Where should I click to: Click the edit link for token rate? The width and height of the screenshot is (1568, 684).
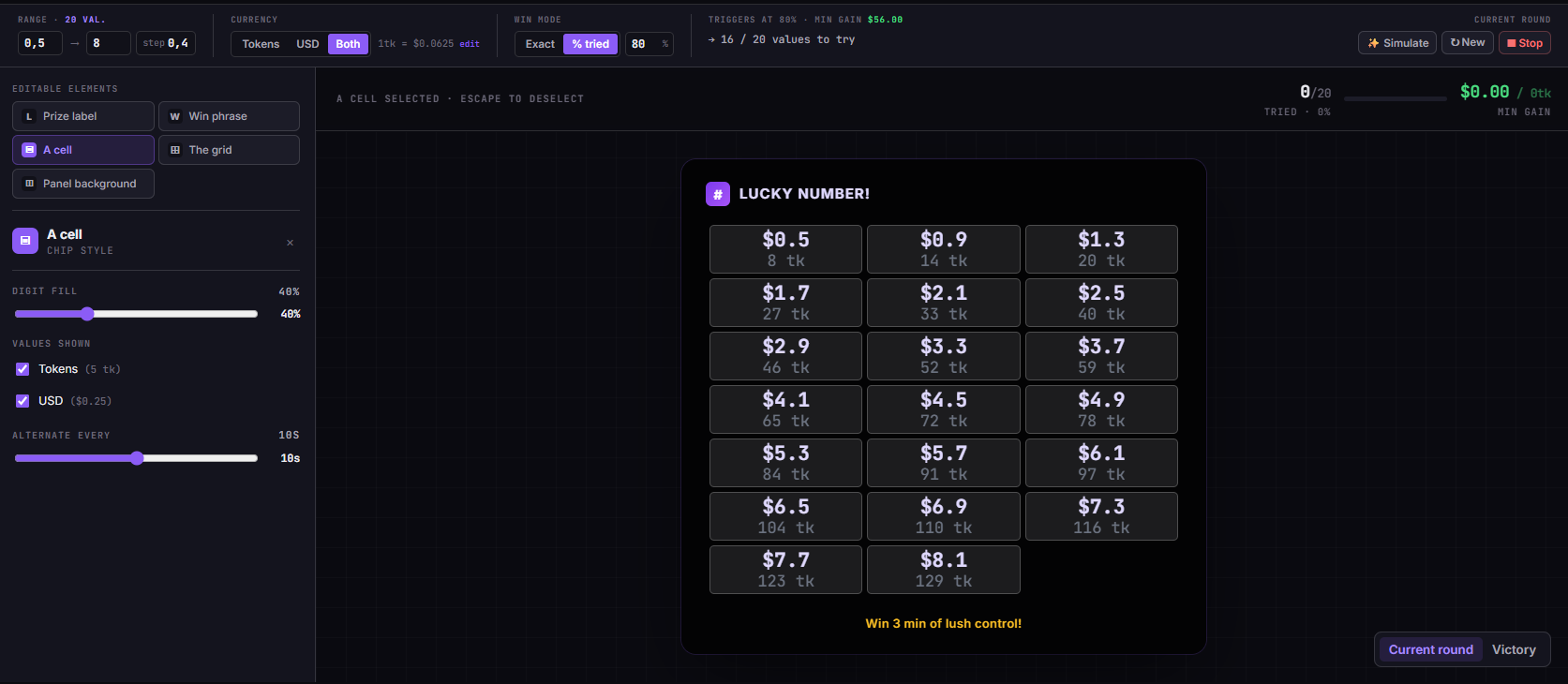click(x=470, y=44)
